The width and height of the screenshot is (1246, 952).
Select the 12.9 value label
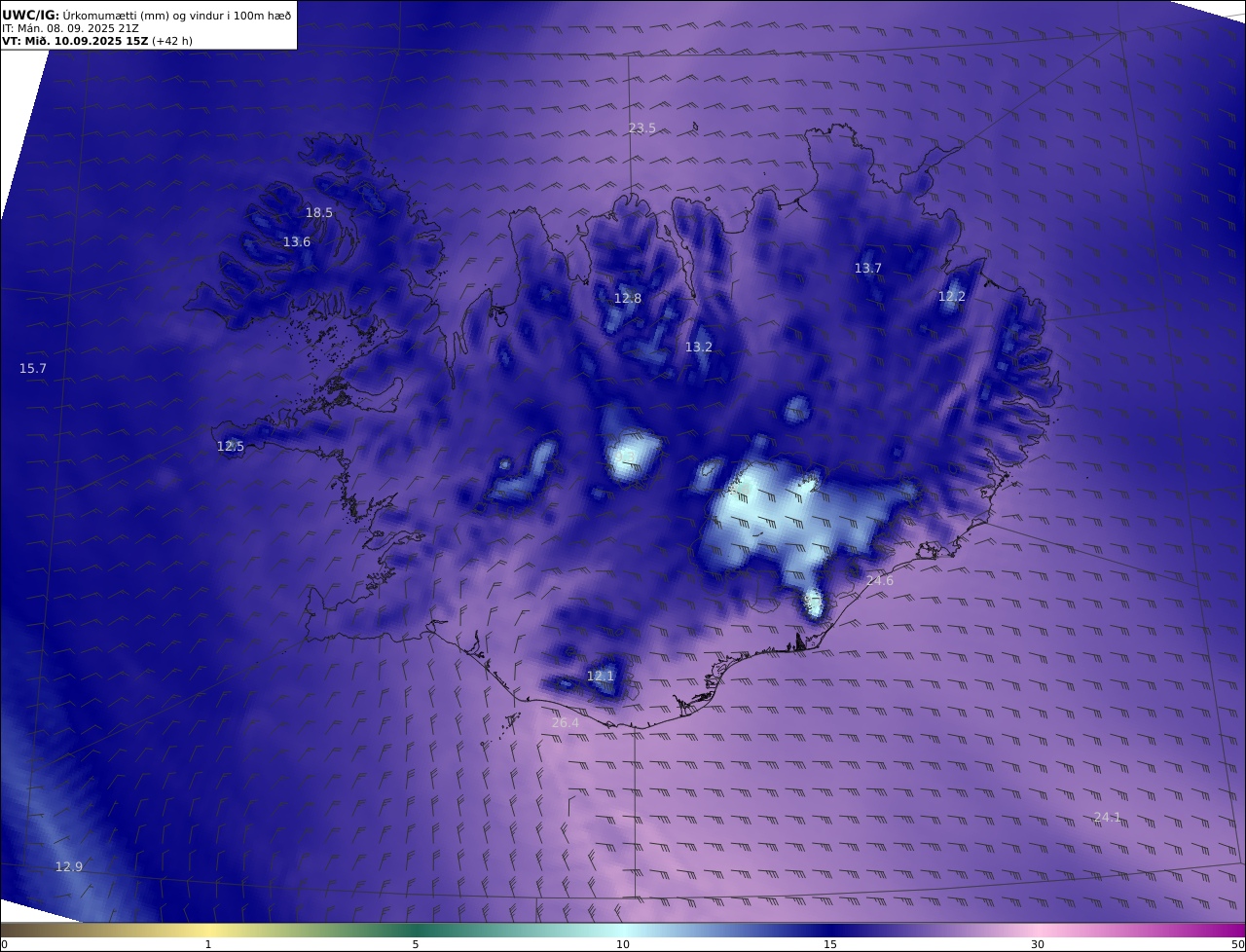(69, 866)
